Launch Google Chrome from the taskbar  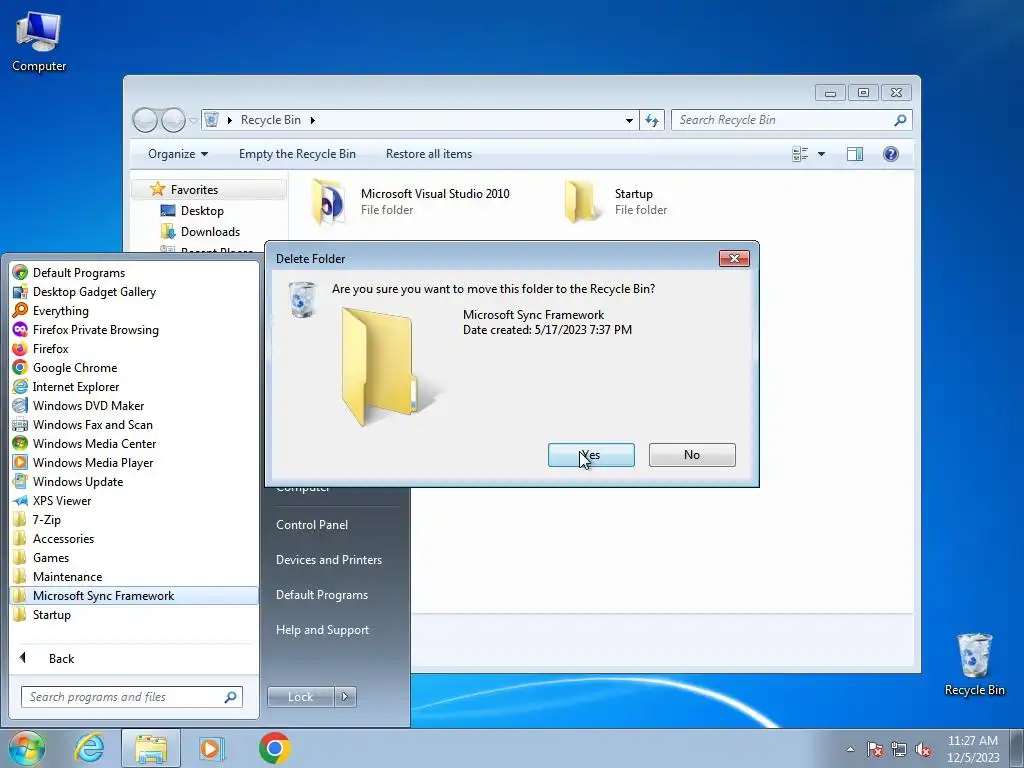(x=274, y=748)
